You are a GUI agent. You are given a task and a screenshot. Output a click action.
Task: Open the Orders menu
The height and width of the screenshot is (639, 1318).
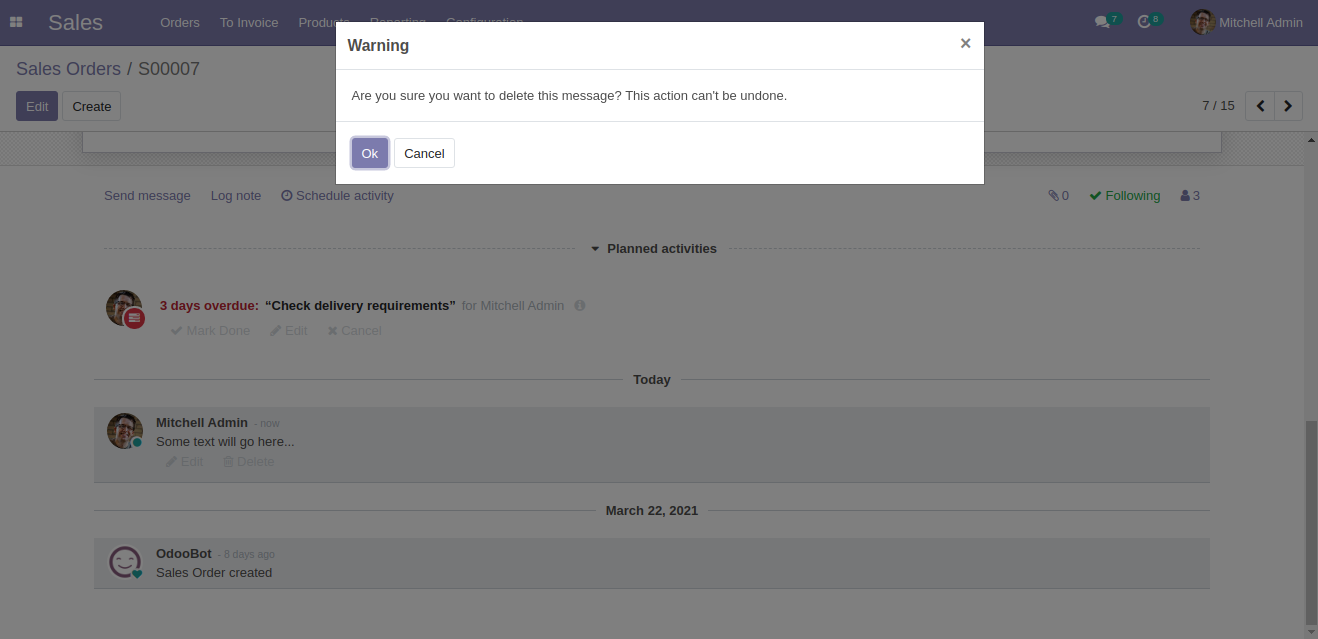pyautogui.click(x=180, y=22)
